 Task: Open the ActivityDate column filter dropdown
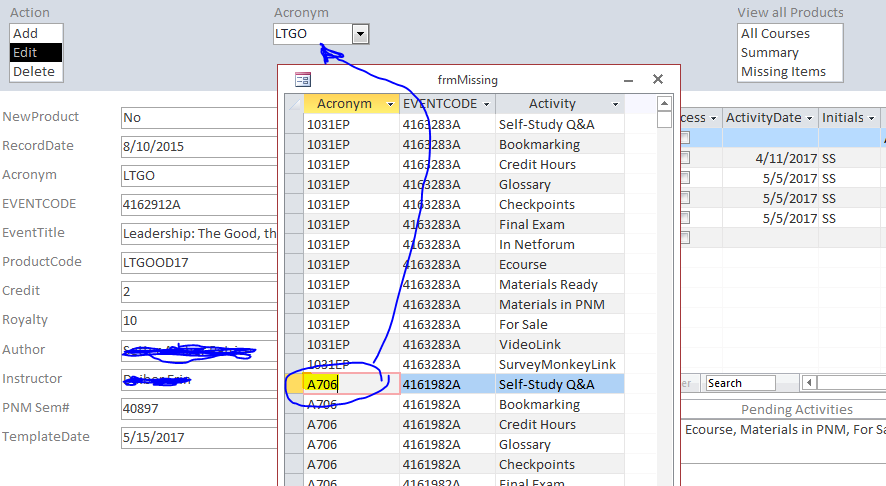[809, 118]
